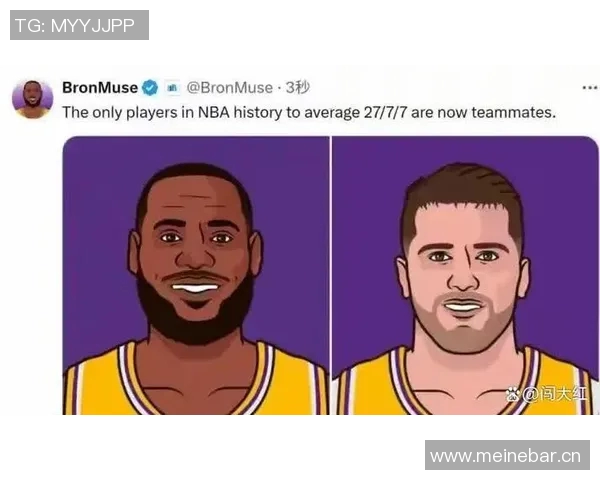
Task: Open the BronMuse display name profile
Action: click(100, 88)
